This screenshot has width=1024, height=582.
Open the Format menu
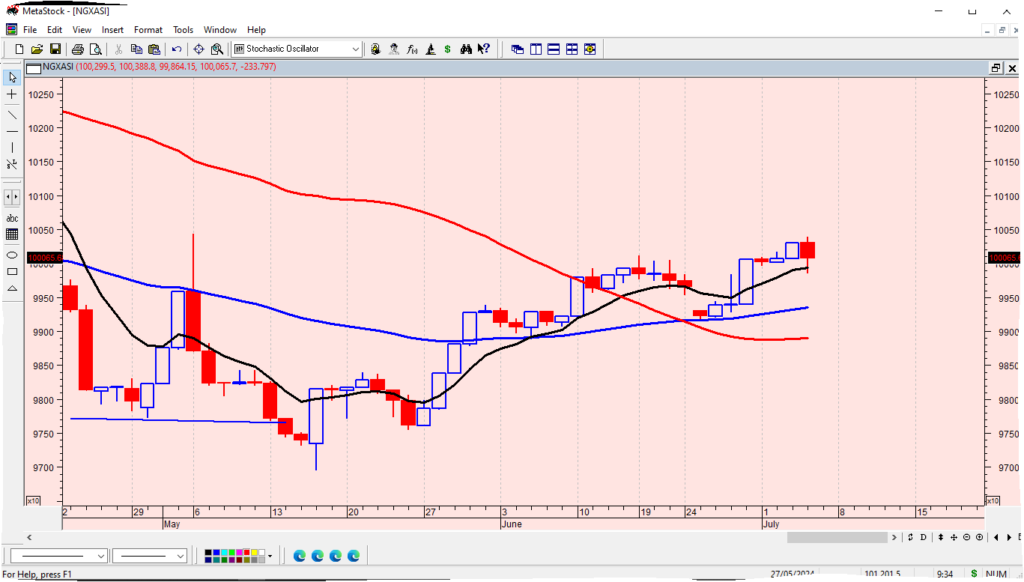click(148, 30)
